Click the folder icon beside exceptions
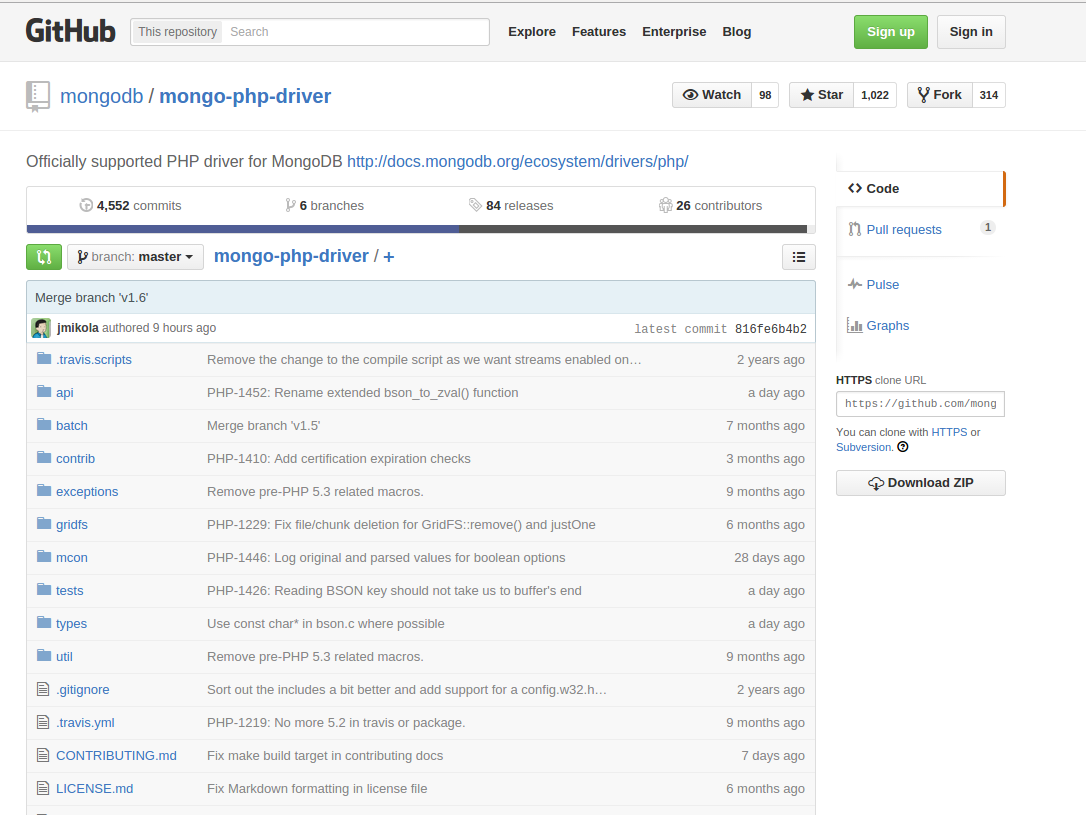 click(x=44, y=490)
